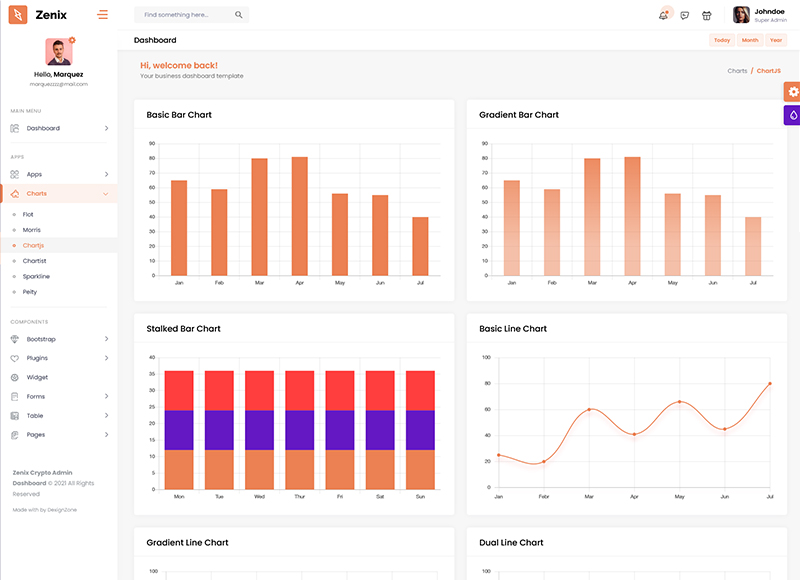Open the Johndoe profile avatar
800x580 pixels.
pyautogui.click(x=742, y=15)
